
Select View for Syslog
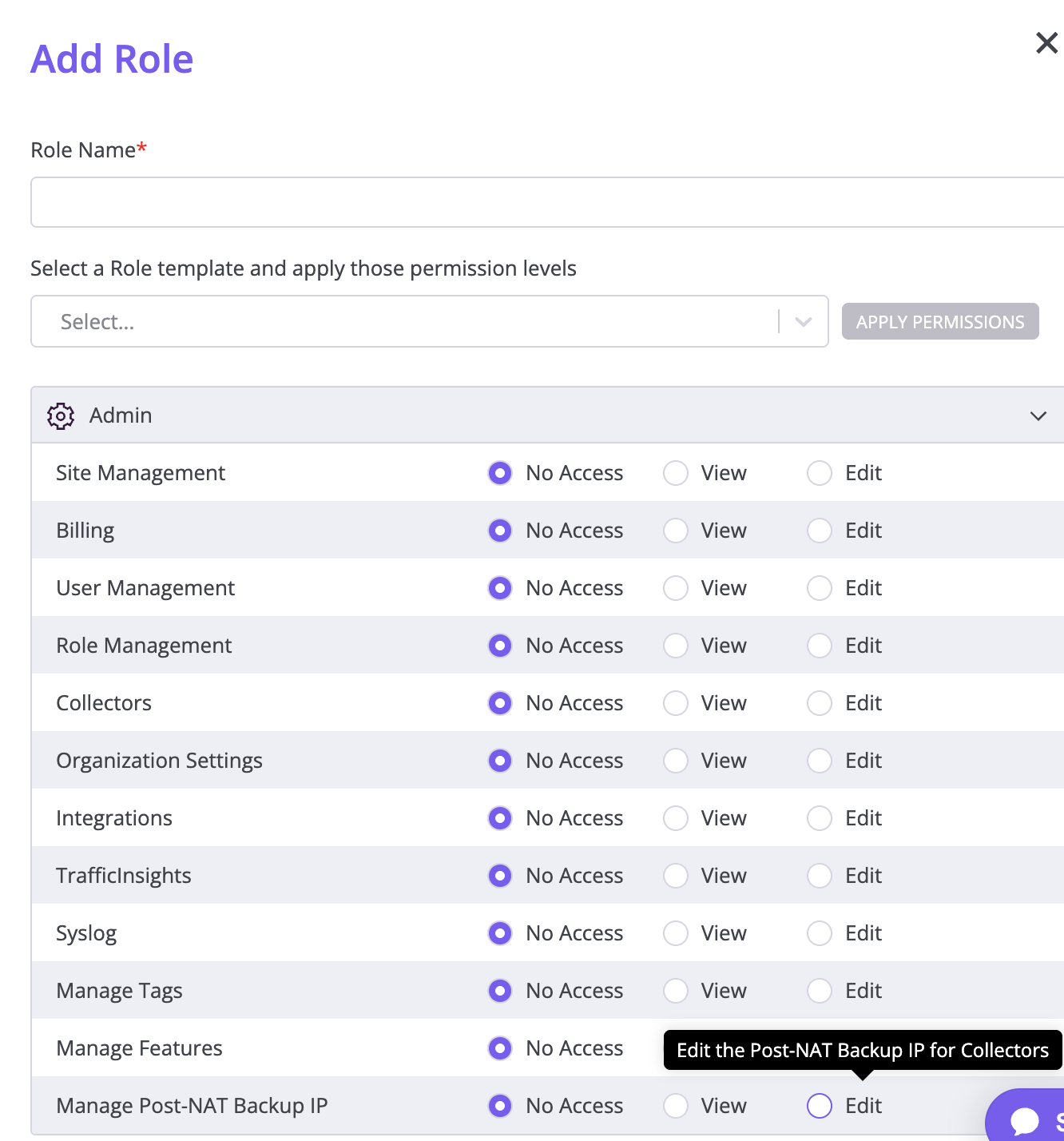(x=676, y=933)
